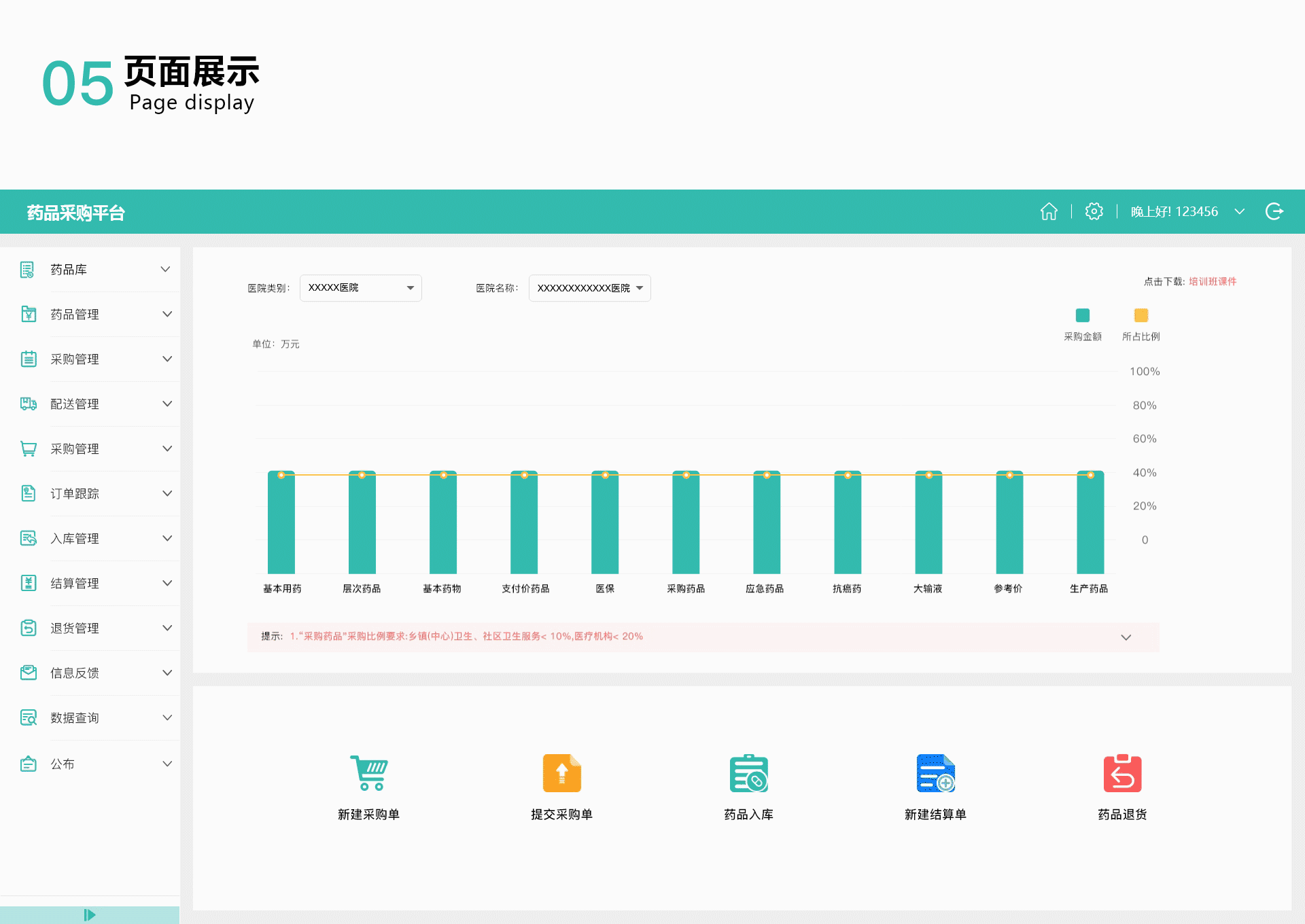Open the settings gear in the header
The height and width of the screenshot is (924, 1305).
pyautogui.click(x=1094, y=211)
